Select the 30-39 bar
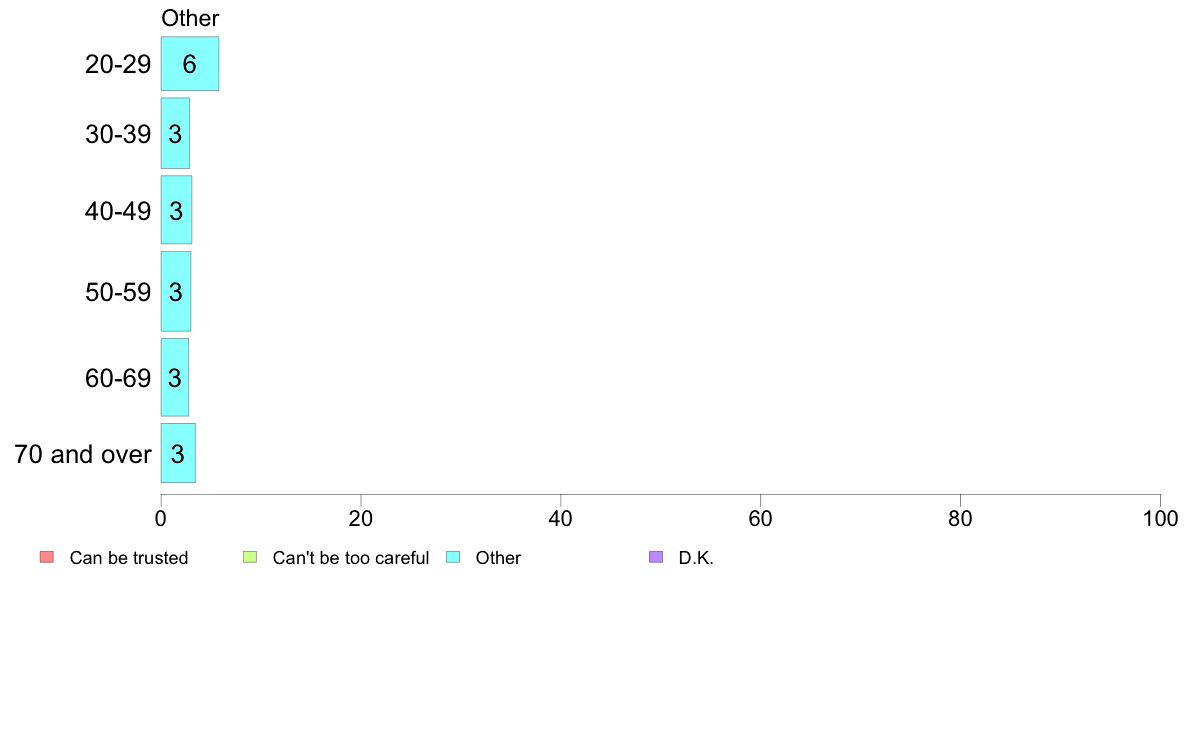The image size is (1188, 736). [x=175, y=133]
